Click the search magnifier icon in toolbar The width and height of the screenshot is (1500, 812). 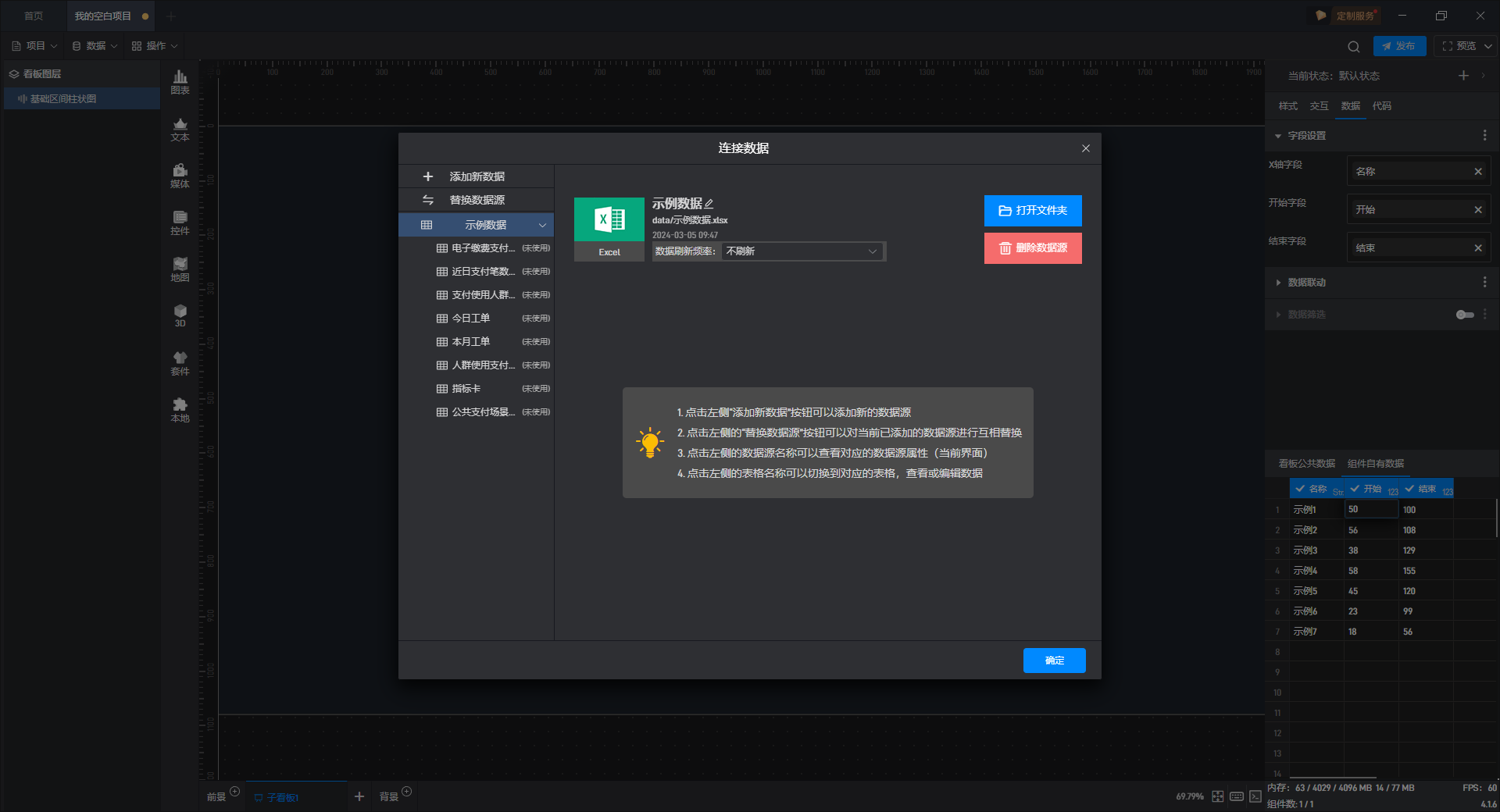coord(1354,46)
